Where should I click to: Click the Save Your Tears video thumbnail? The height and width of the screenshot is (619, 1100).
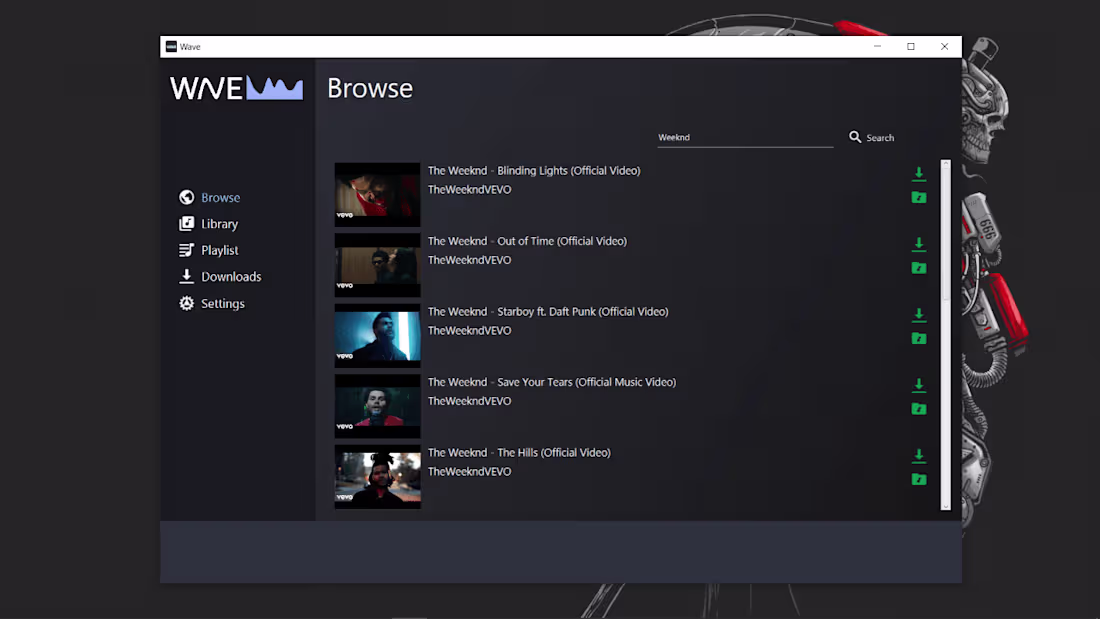pyautogui.click(x=377, y=406)
